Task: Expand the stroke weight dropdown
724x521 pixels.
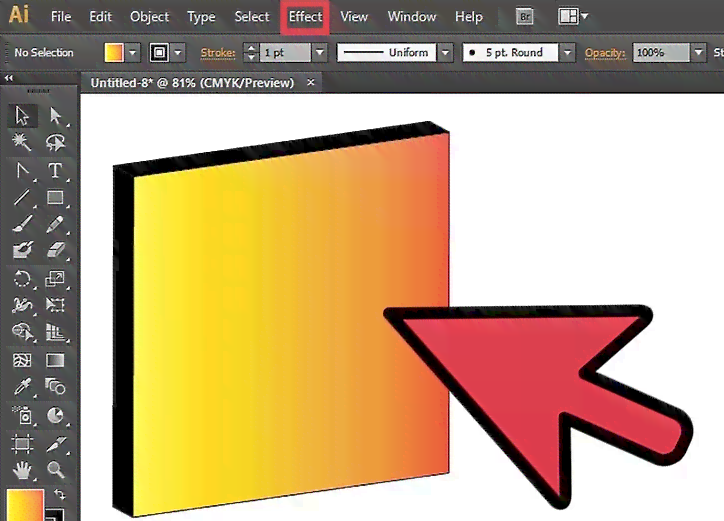Action: coord(320,53)
